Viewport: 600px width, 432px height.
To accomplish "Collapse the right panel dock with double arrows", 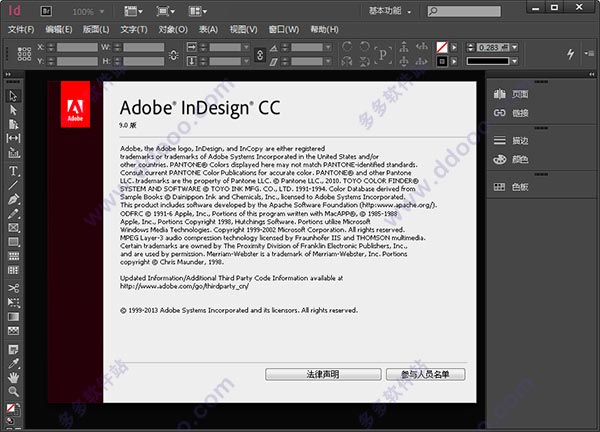I will [592, 74].
